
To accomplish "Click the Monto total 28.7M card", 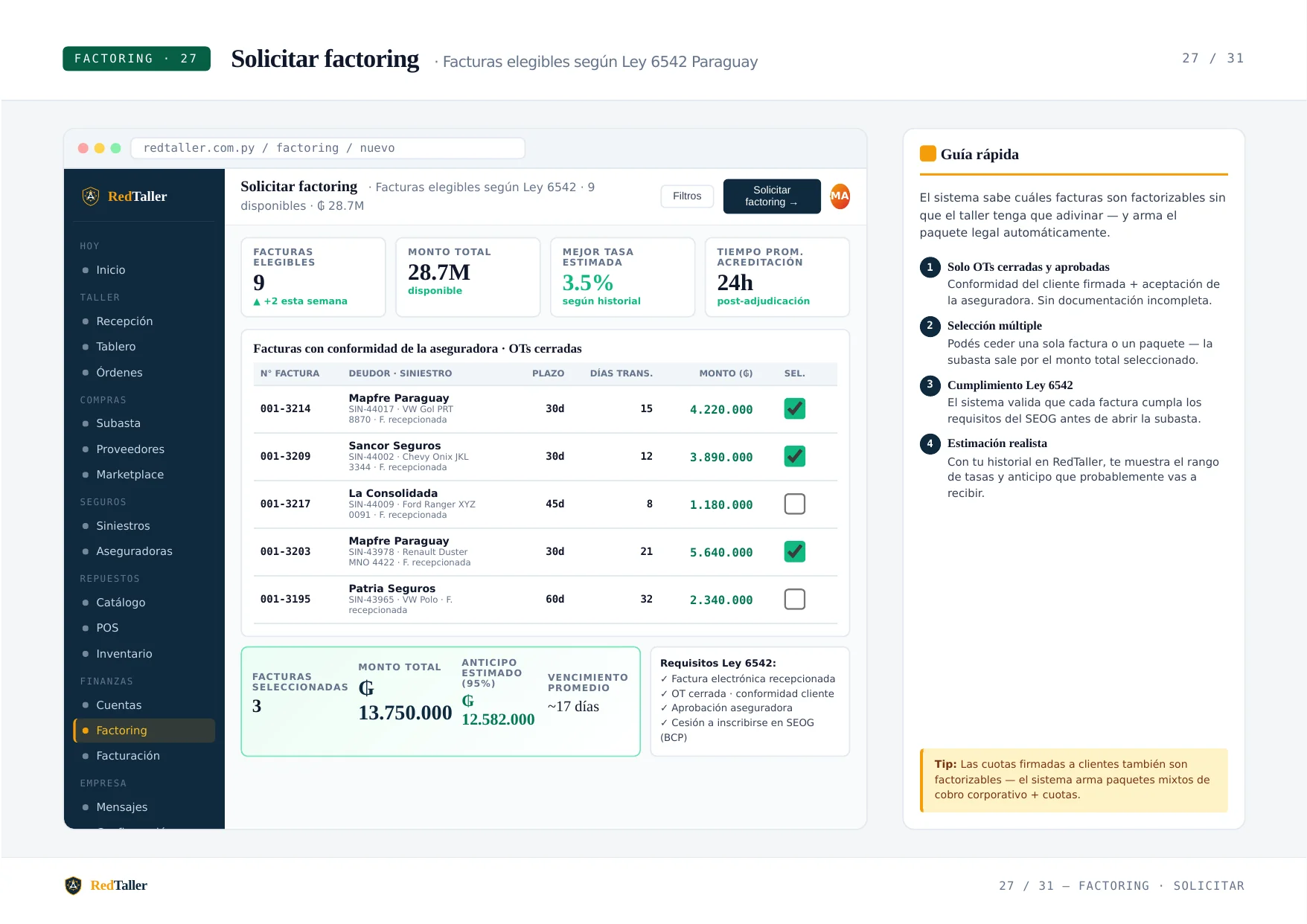I will coord(467,277).
